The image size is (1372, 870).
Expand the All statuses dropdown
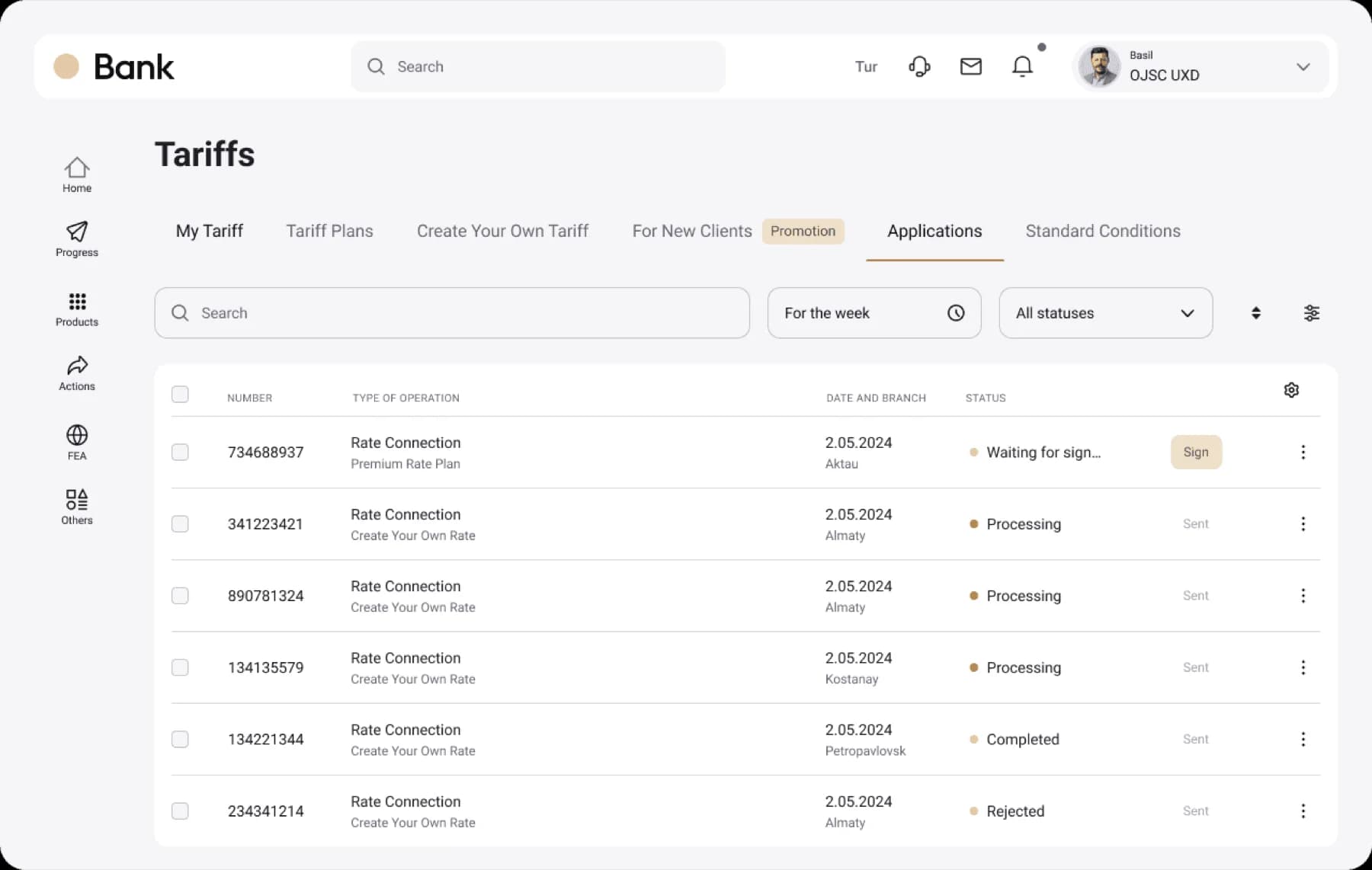(1105, 313)
